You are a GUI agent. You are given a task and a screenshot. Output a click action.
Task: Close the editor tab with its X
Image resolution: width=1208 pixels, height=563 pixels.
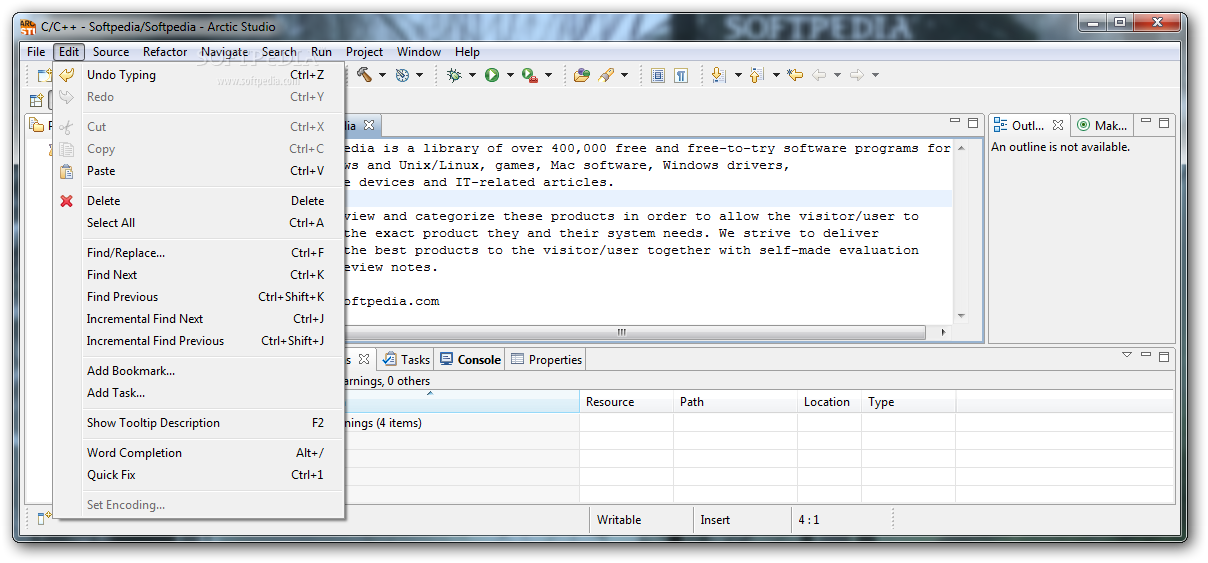pyautogui.click(x=368, y=125)
